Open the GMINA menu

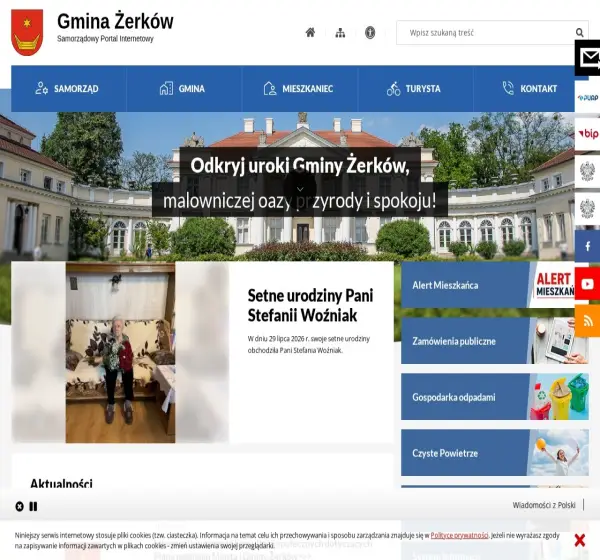click(x=184, y=88)
